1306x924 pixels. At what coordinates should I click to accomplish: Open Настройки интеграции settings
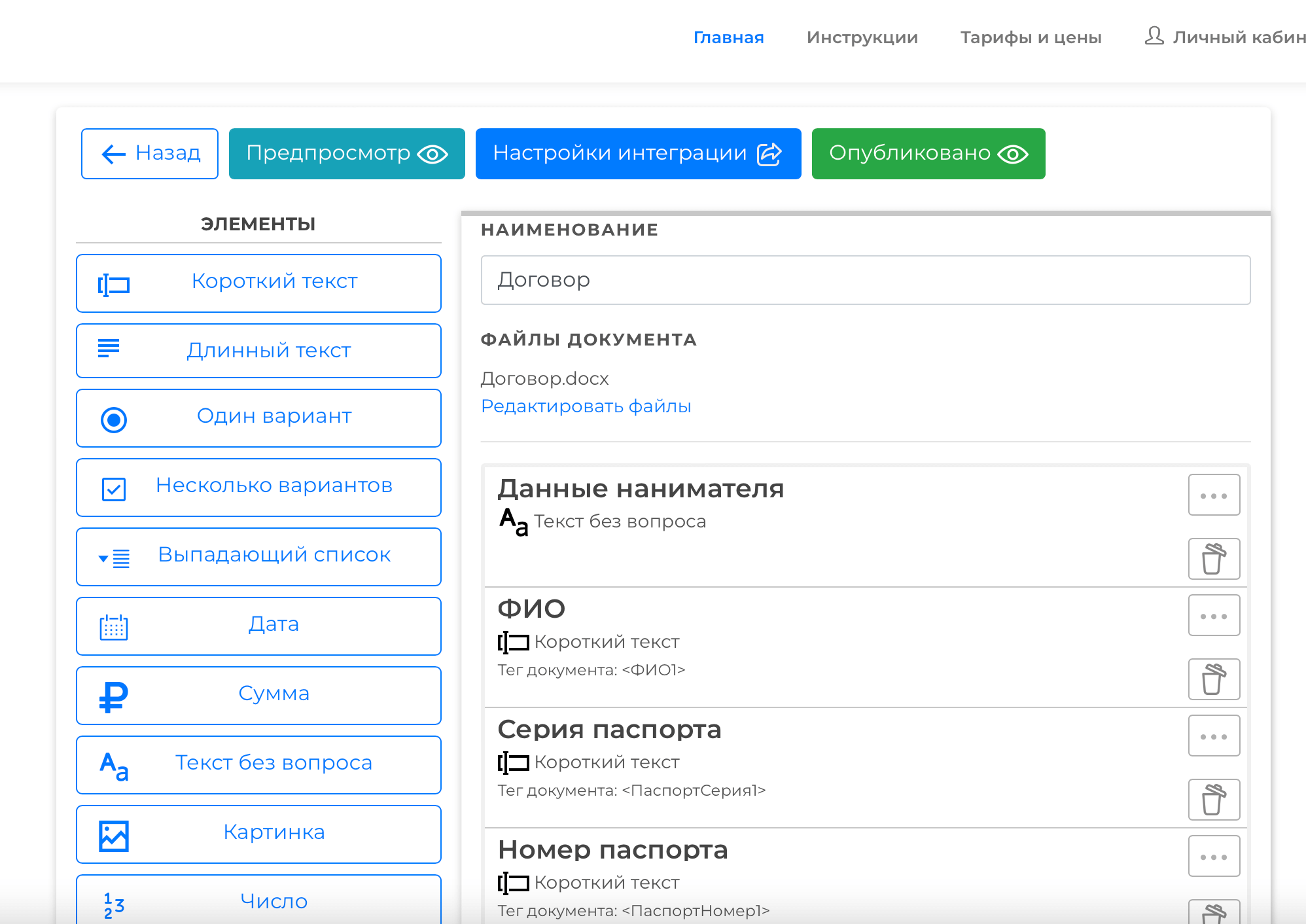638,154
